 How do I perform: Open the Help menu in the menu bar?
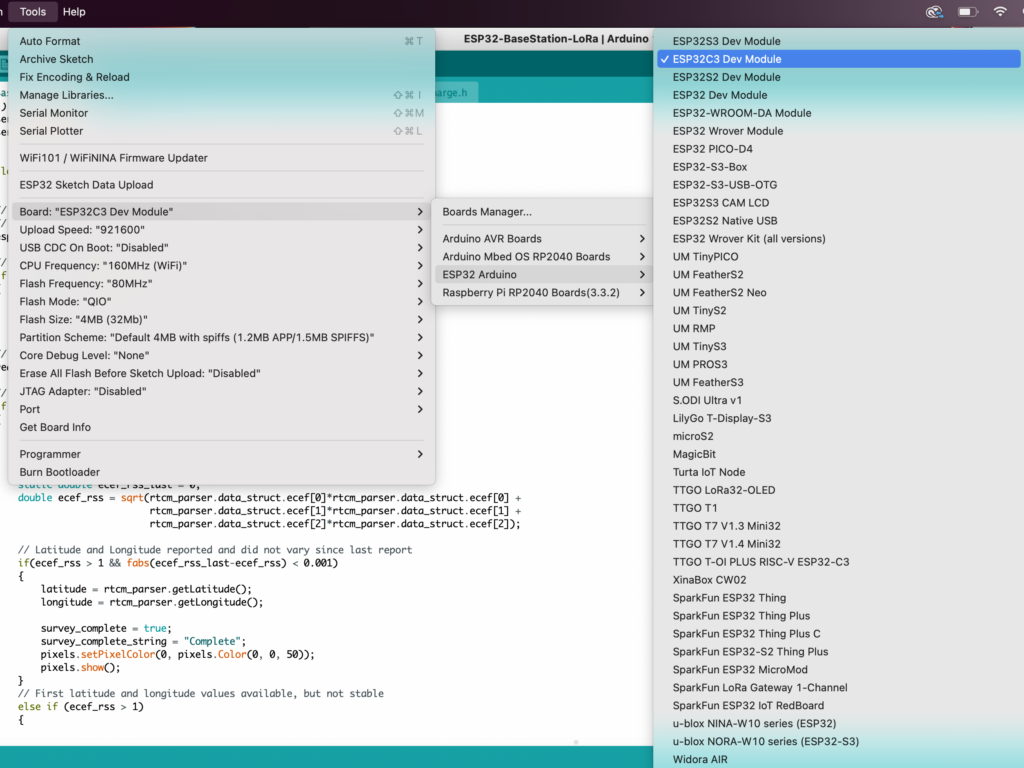[x=74, y=12]
